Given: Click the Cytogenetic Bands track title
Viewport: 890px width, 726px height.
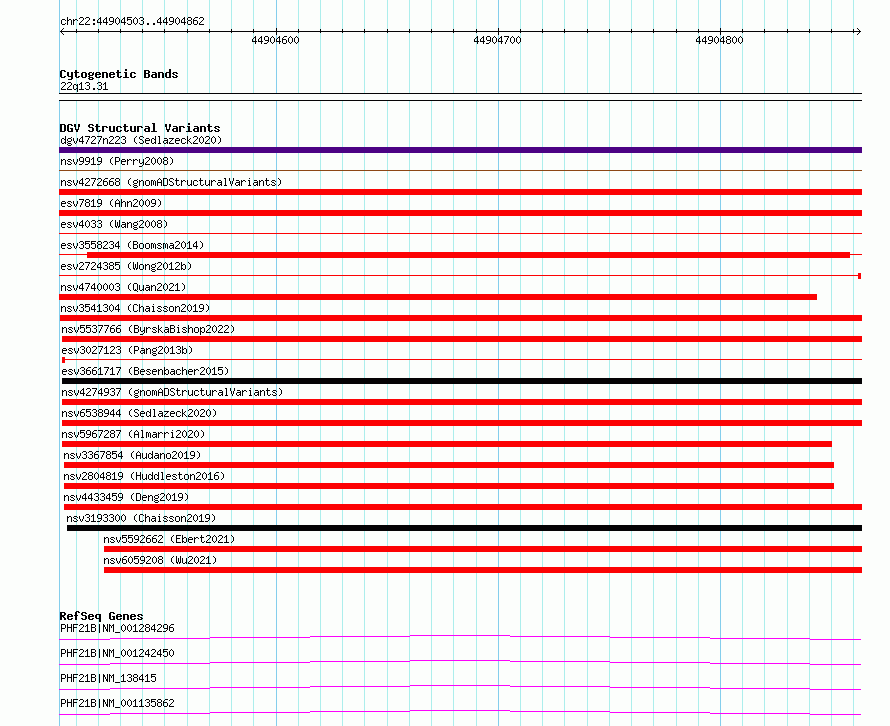Looking at the screenshot, I should [119, 74].
